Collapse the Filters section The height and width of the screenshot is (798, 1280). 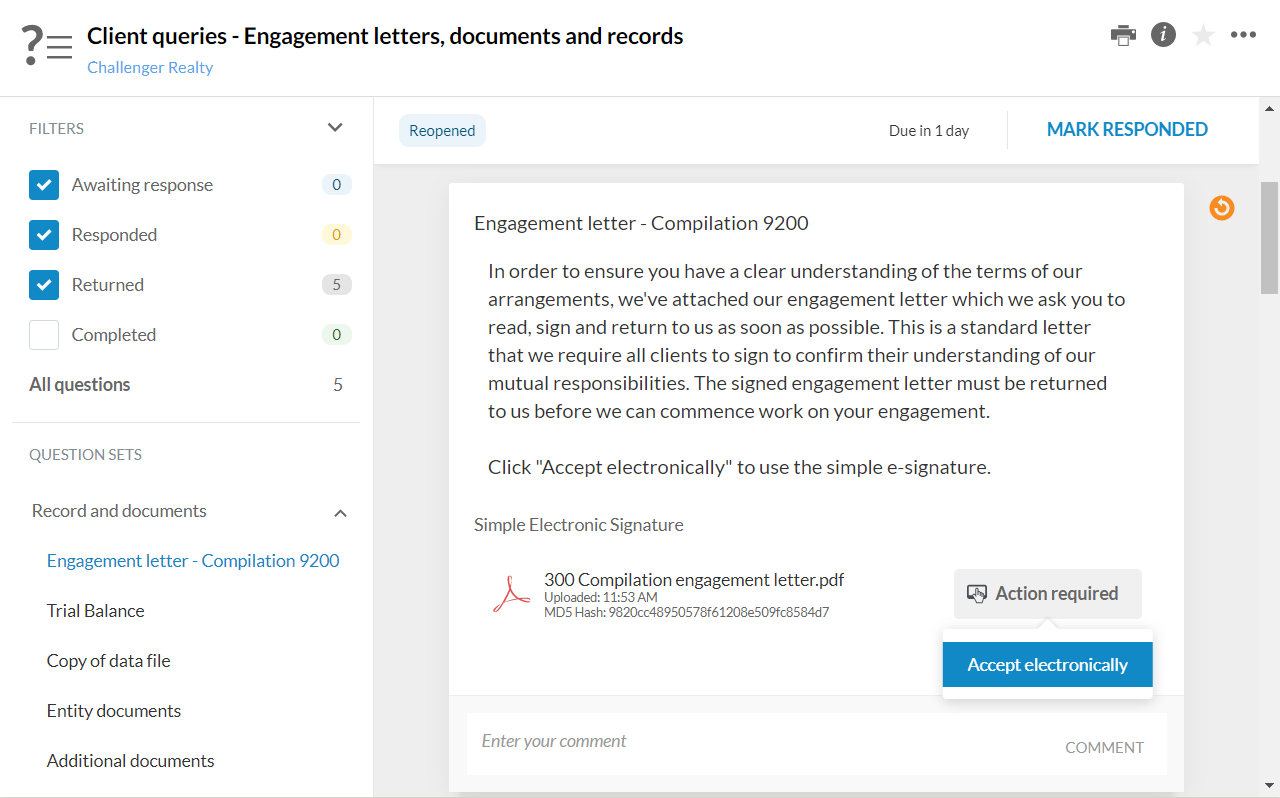pyautogui.click(x=335, y=128)
